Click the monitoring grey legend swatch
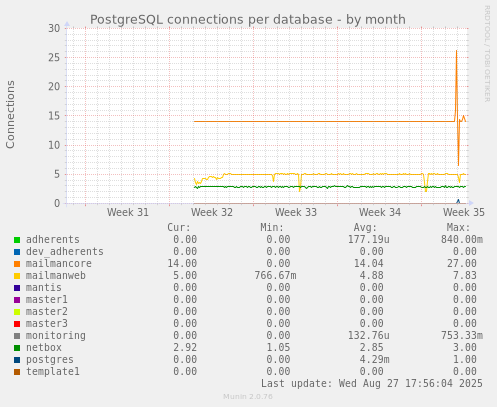497x407 pixels. [17, 336]
